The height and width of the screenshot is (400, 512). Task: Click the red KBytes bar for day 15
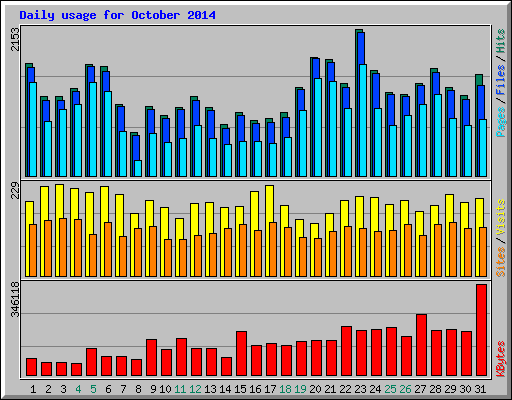(241, 353)
